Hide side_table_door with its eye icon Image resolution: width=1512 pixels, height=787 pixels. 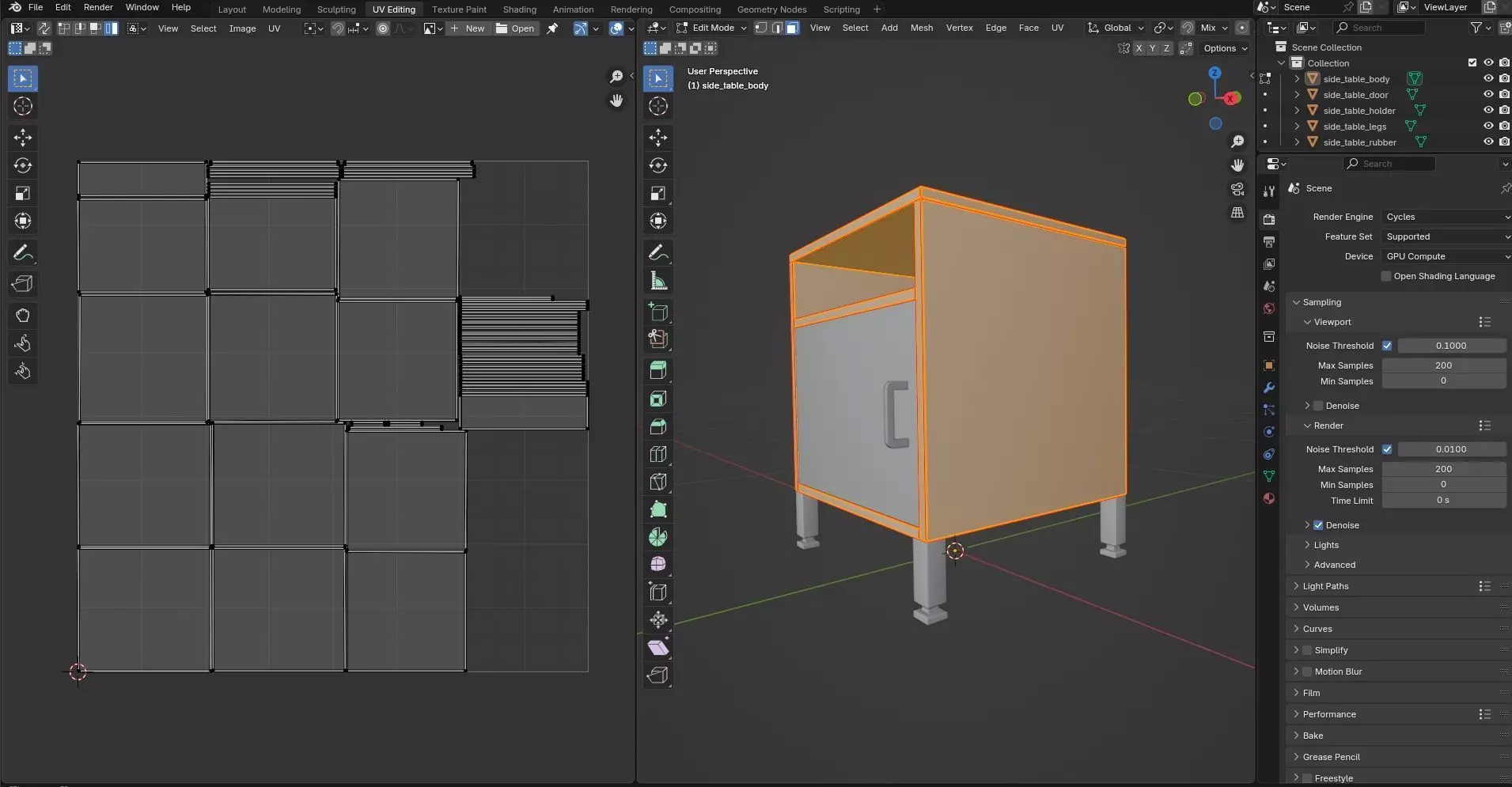click(x=1488, y=94)
